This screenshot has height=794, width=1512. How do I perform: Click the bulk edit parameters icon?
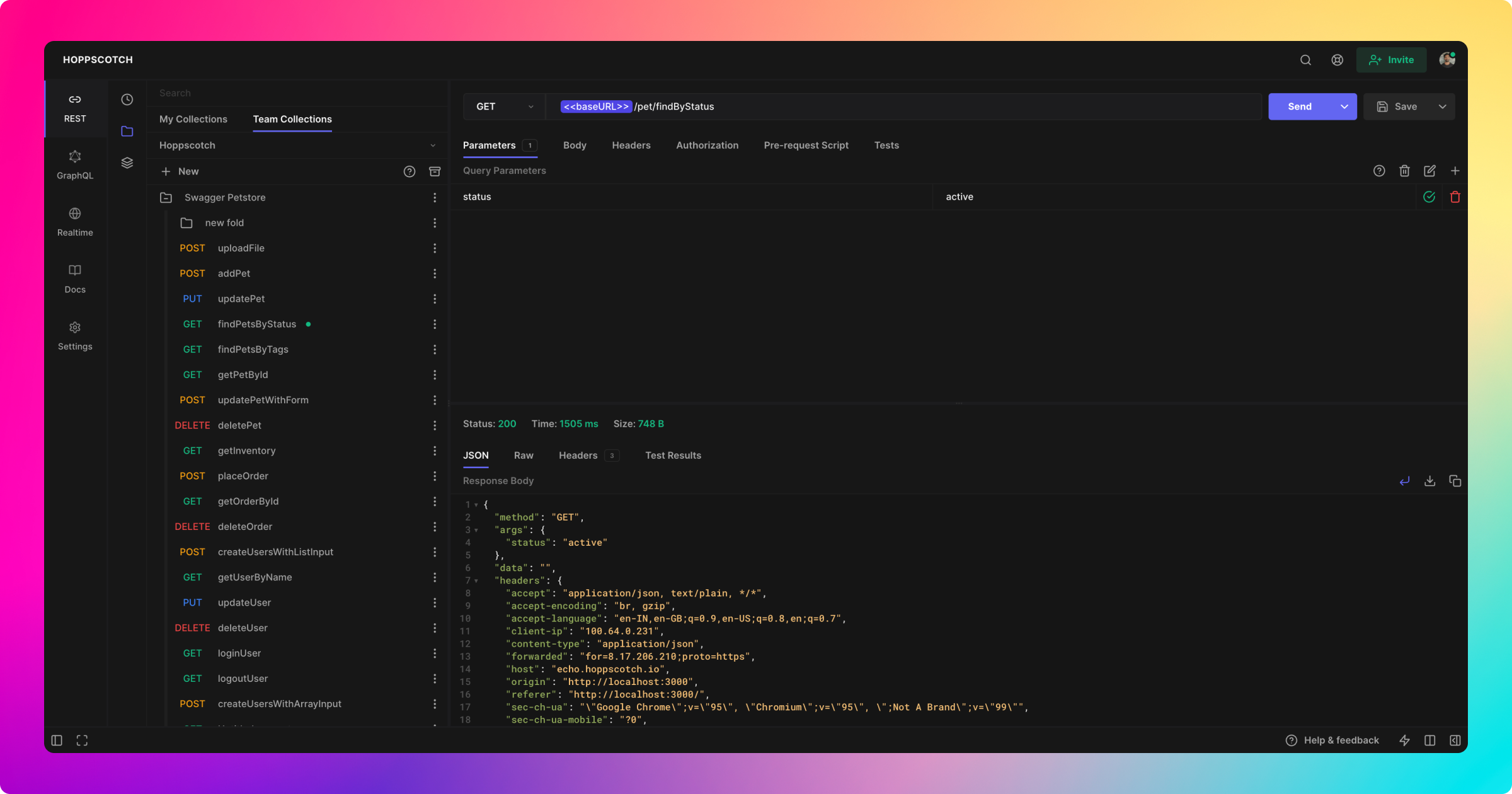(1429, 171)
